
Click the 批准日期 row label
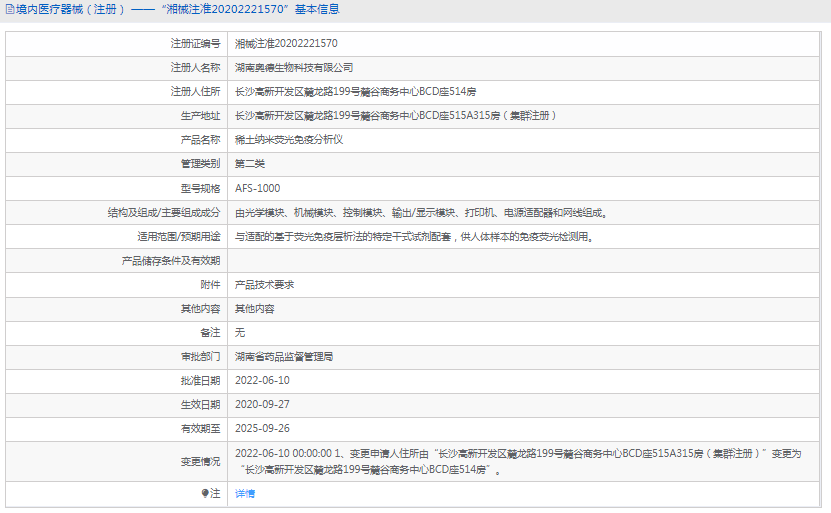coord(200,381)
